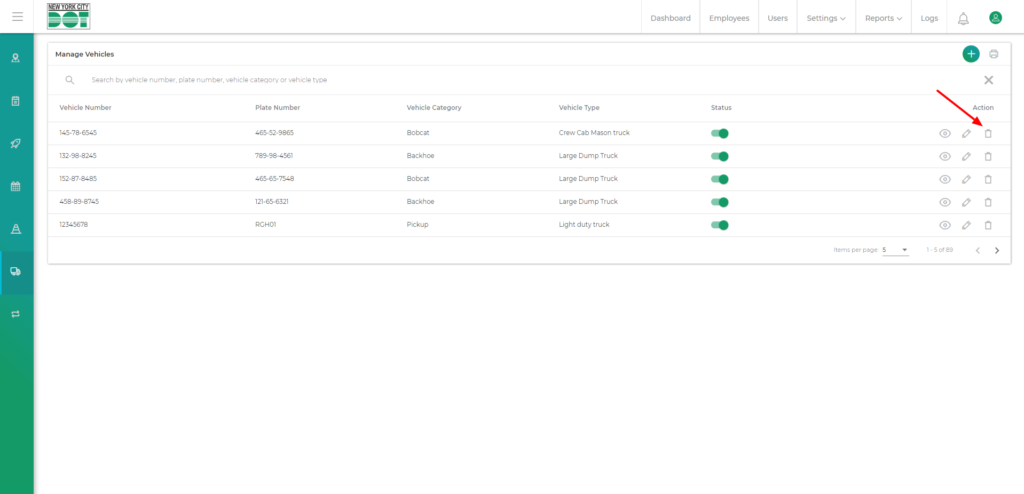
Task: Expand the Reports dropdown menu
Action: 883,18
